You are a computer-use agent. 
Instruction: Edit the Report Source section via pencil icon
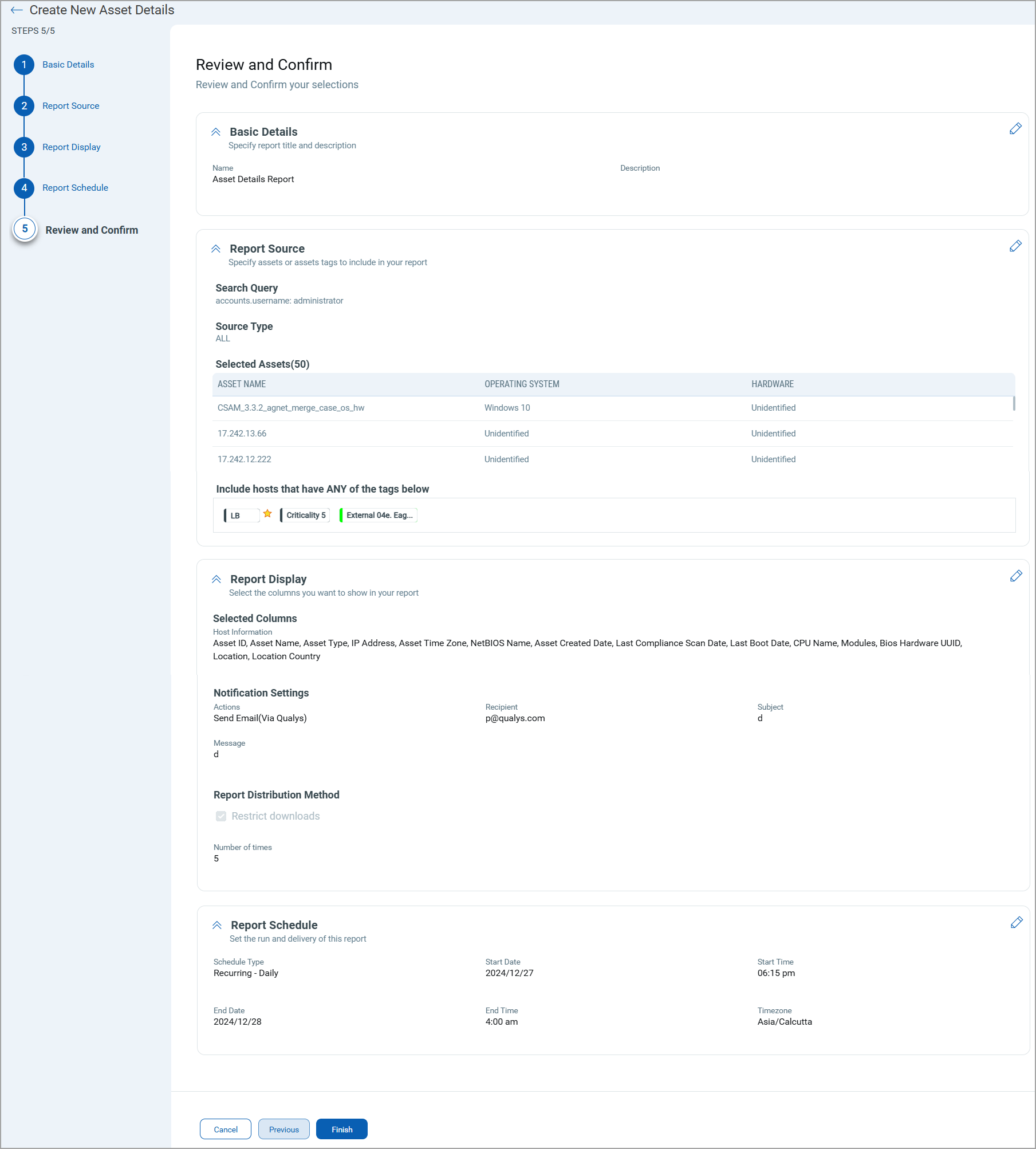(1015, 246)
